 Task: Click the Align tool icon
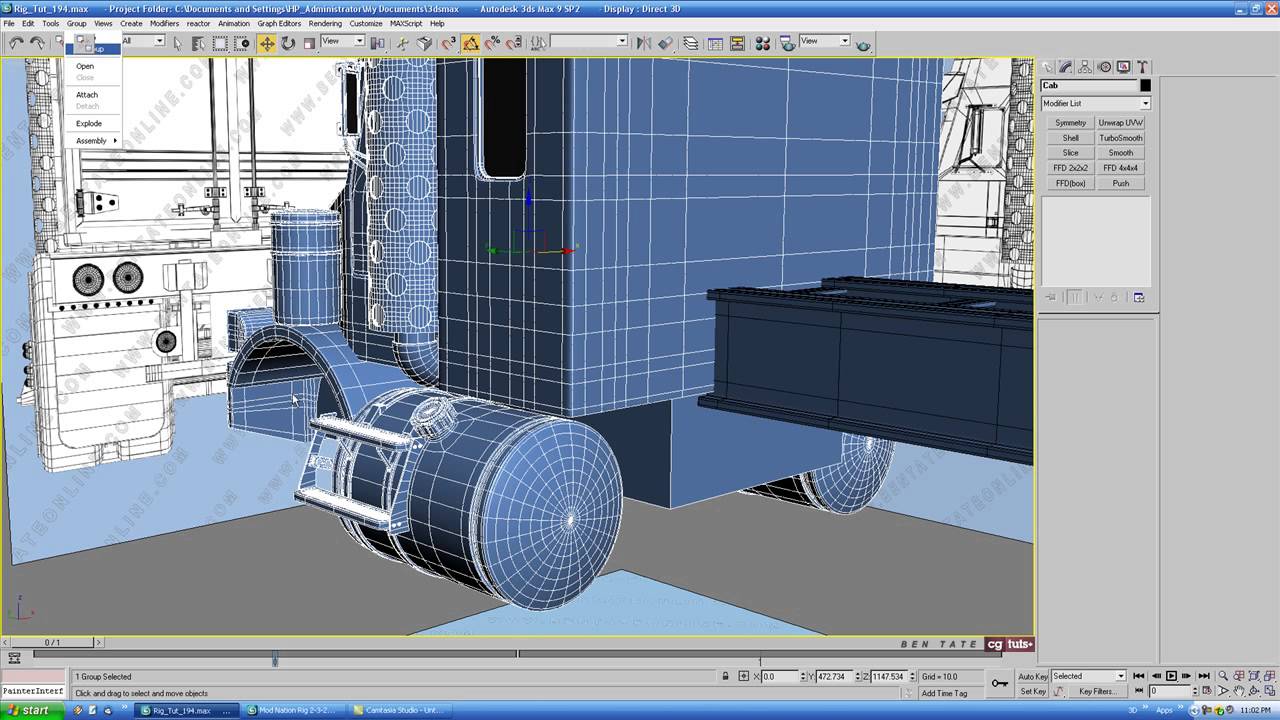666,43
